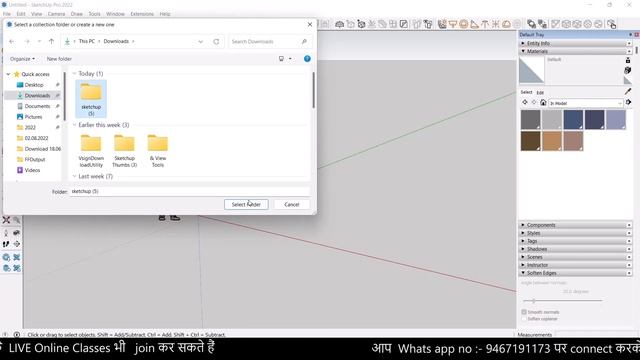This screenshot has width=640, height=360.
Task: Open the Organize dropdown menu
Action: click(x=22, y=59)
